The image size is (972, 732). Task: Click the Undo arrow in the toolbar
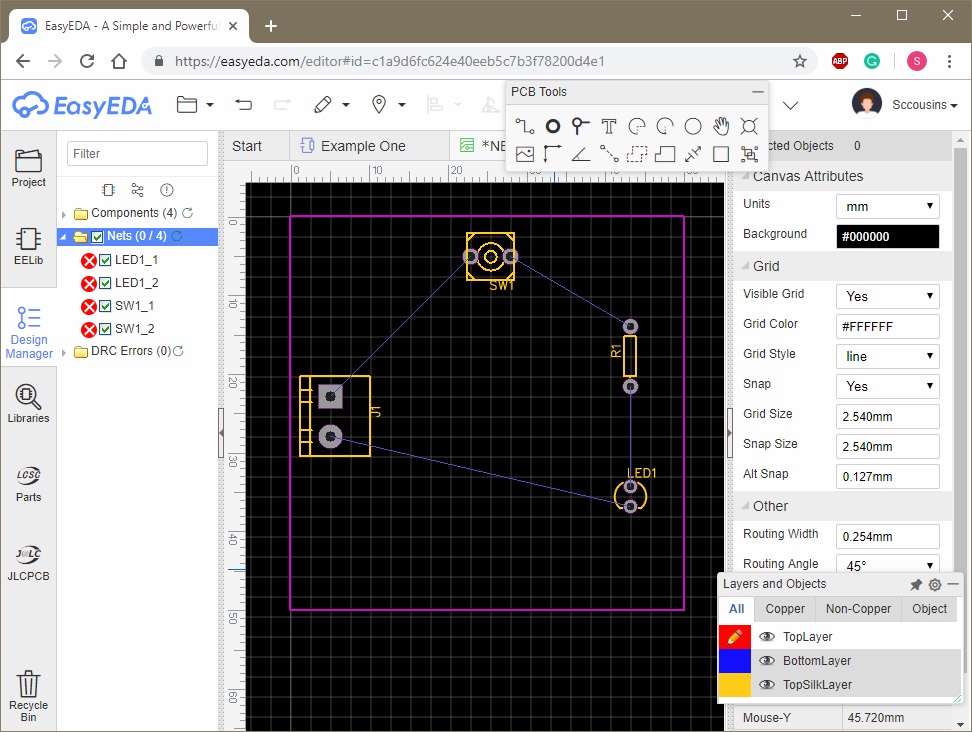point(243,104)
